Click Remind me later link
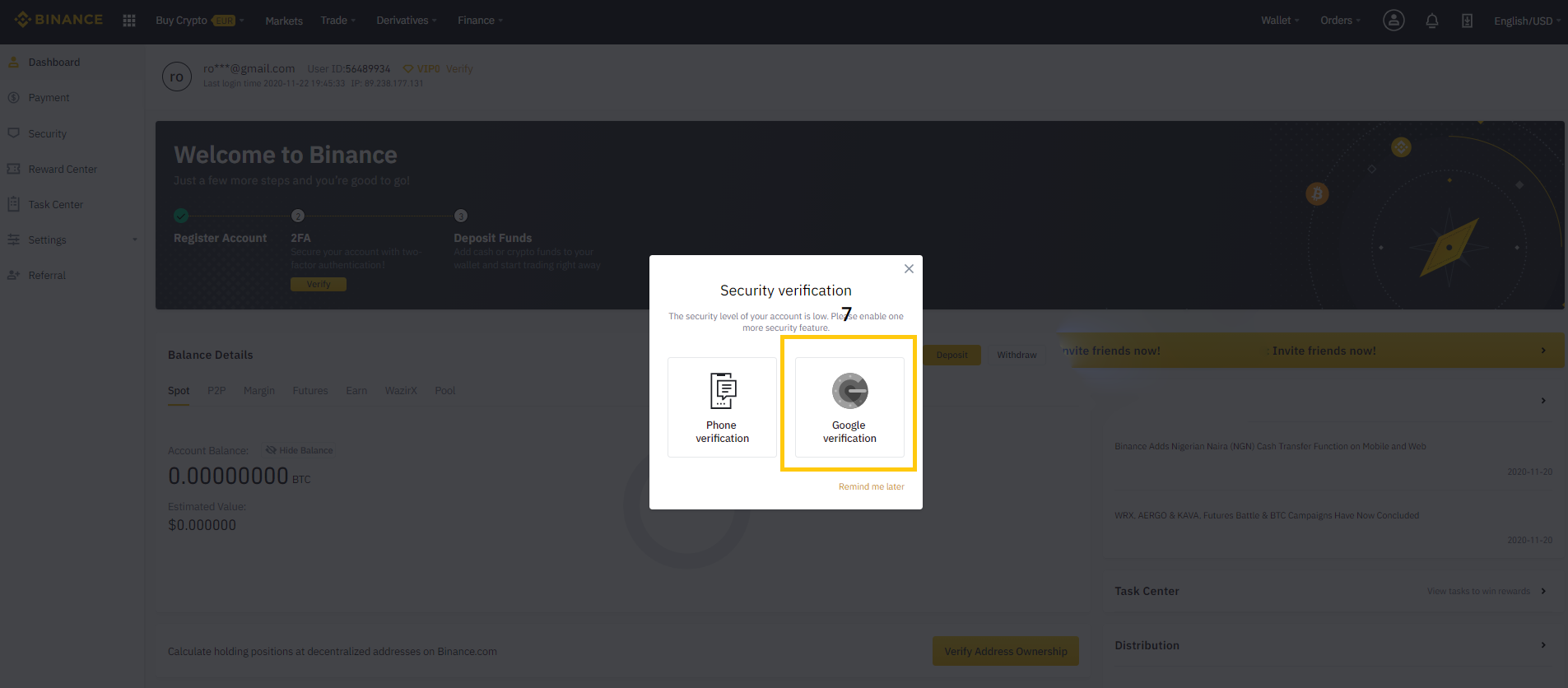 tap(872, 487)
